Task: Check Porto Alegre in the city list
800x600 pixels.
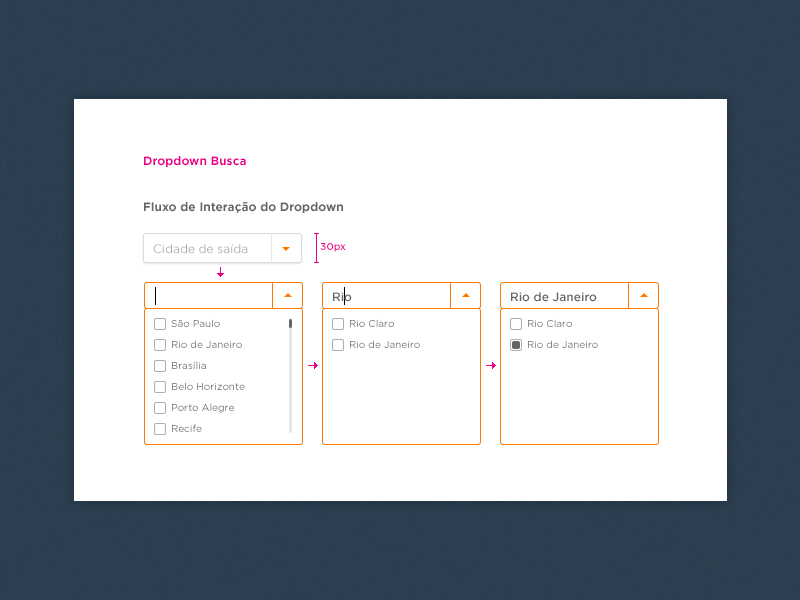Action: 159,407
